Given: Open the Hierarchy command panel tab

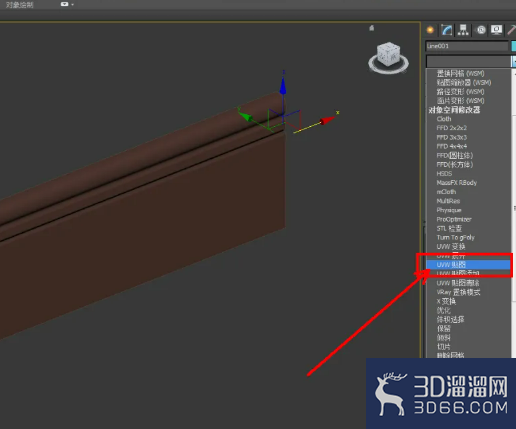Looking at the screenshot, I should pos(463,30).
